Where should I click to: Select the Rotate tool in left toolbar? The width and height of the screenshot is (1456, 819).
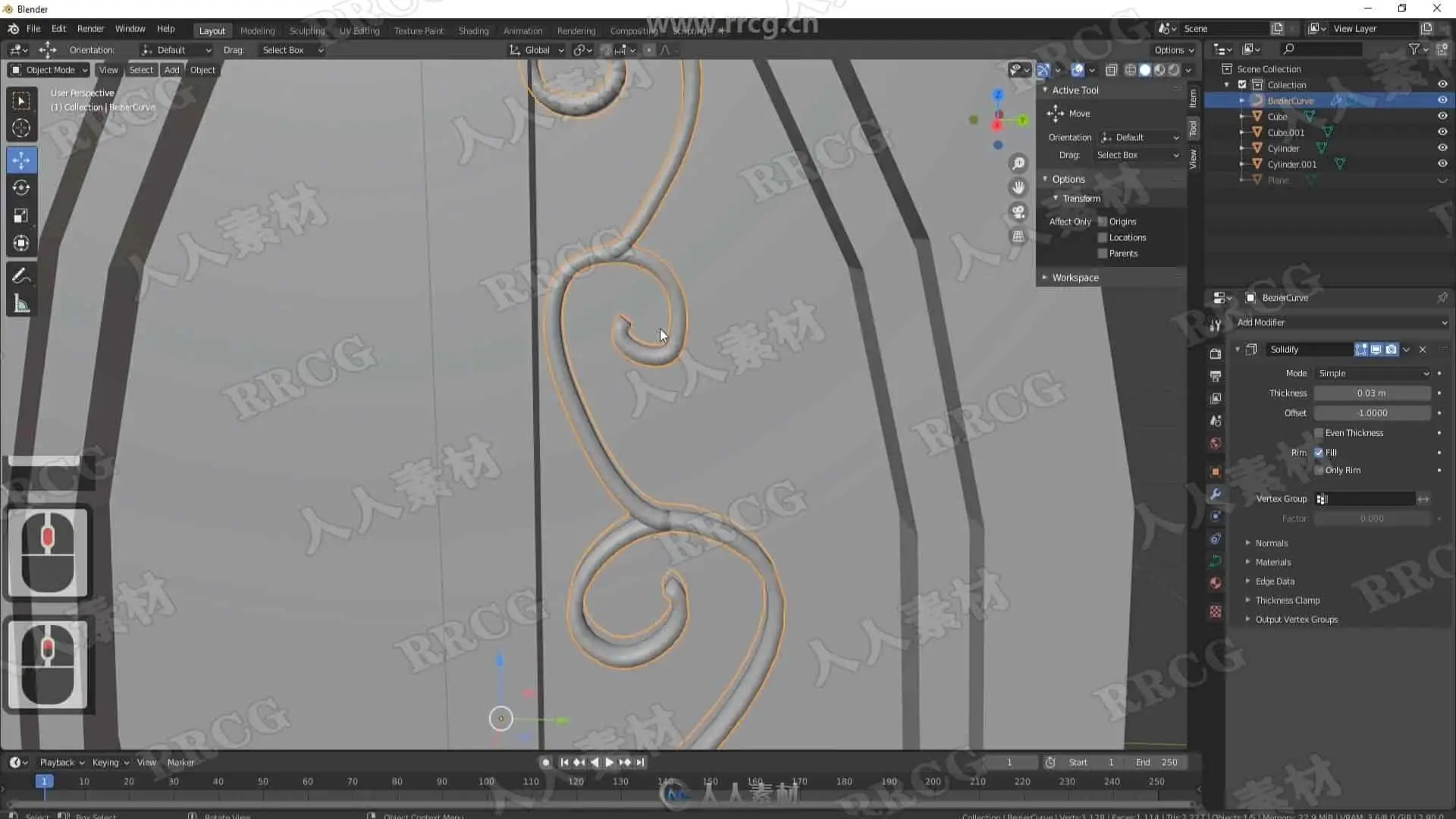(x=21, y=187)
